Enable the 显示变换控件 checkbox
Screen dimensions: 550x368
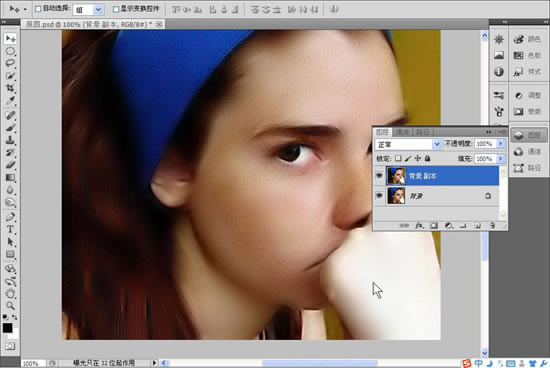tap(116, 9)
